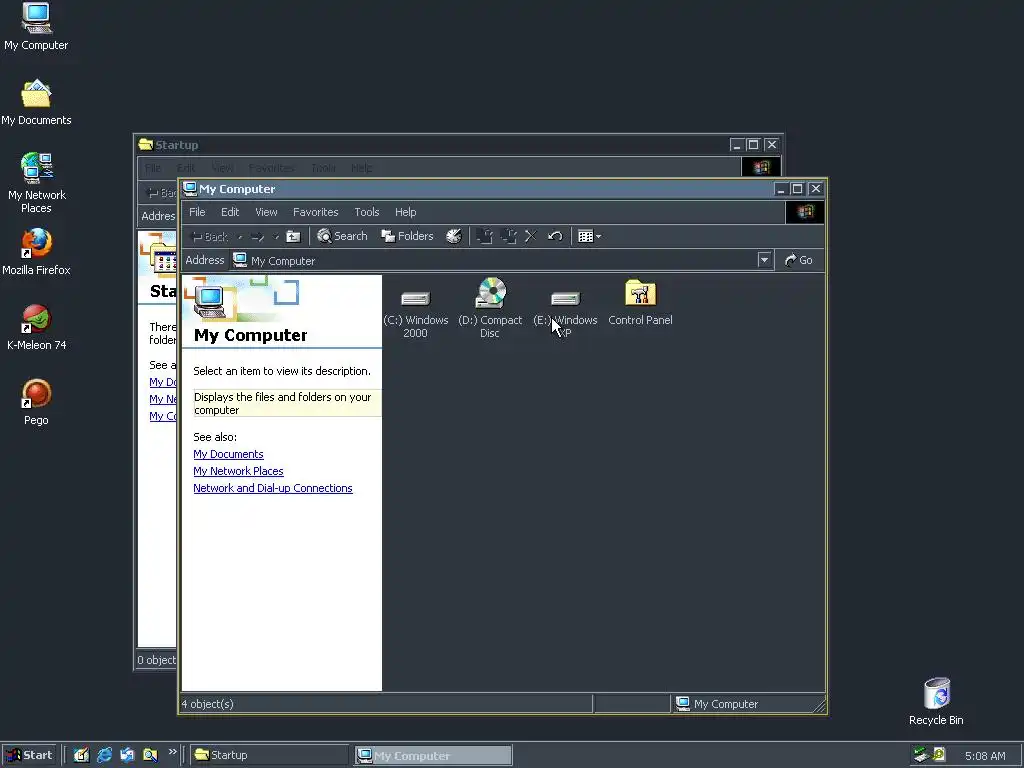Click the 5:08 AM clock
Image resolution: width=1024 pixels, height=768 pixels.
pos(985,756)
